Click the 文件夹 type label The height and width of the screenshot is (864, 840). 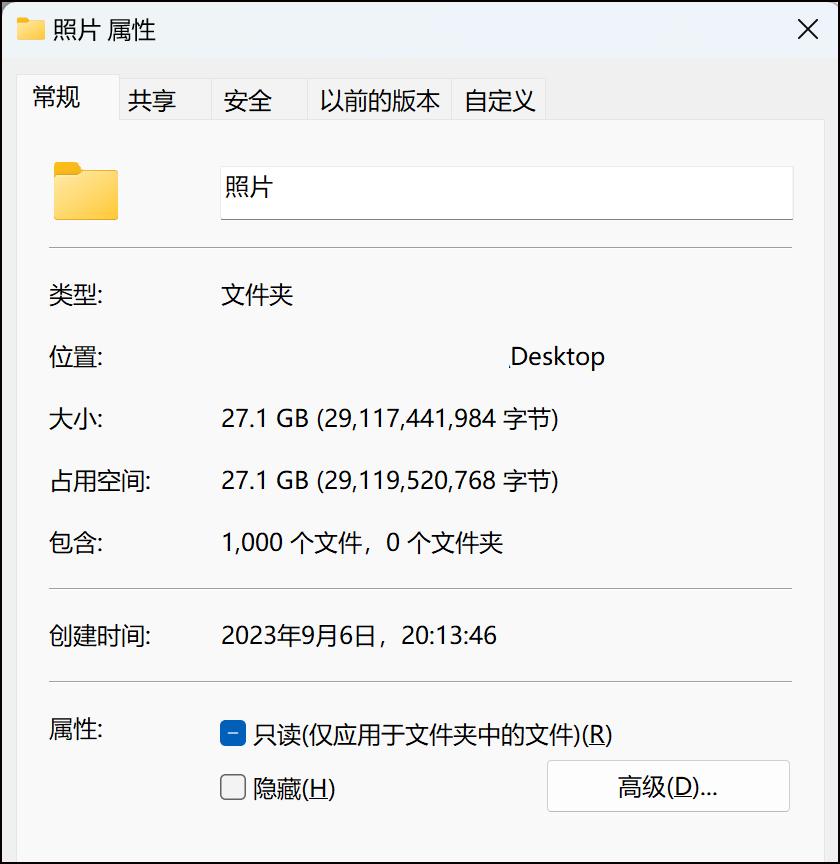257,294
